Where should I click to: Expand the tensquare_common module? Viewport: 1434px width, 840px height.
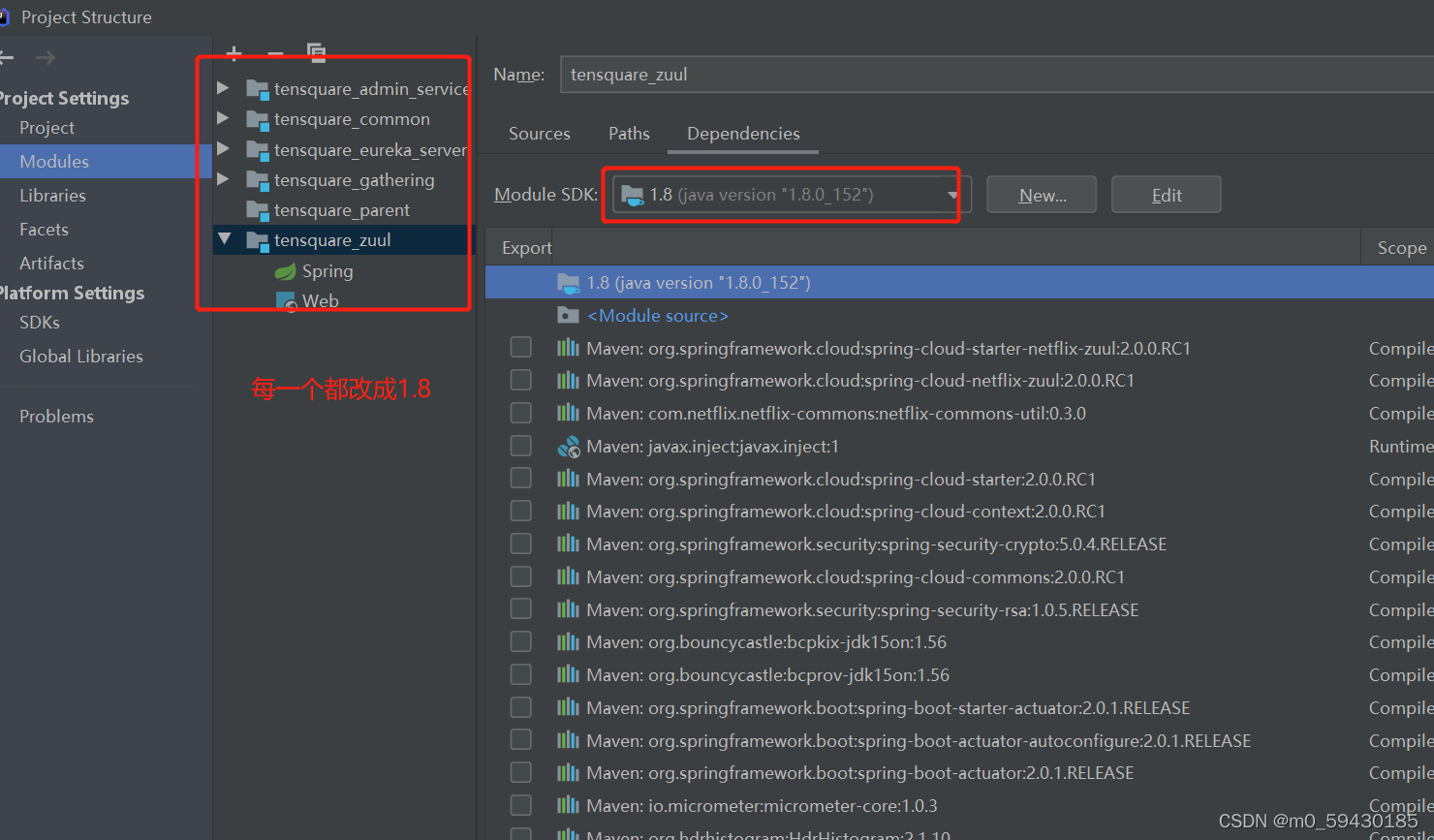[223, 118]
